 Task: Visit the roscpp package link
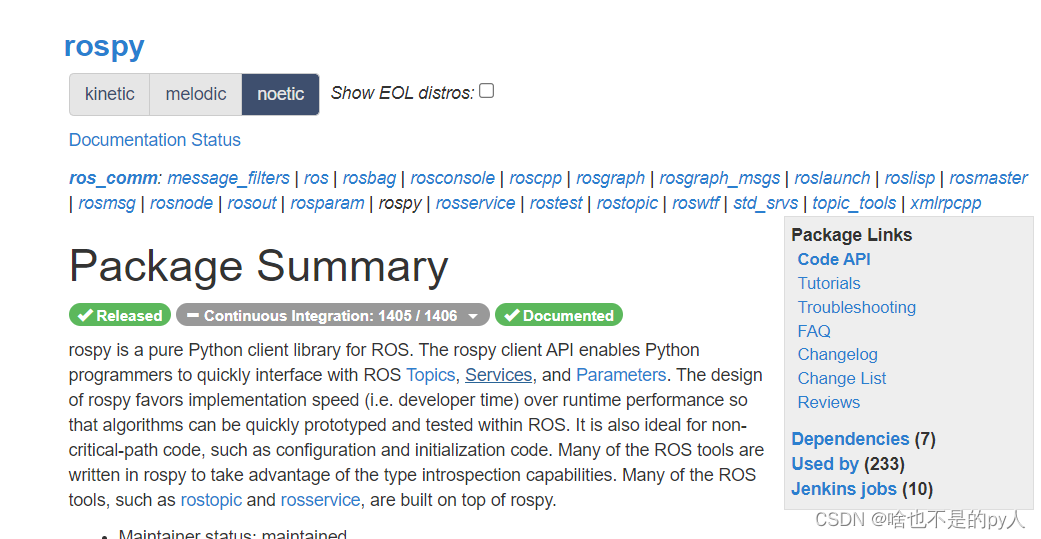[x=535, y=178]
